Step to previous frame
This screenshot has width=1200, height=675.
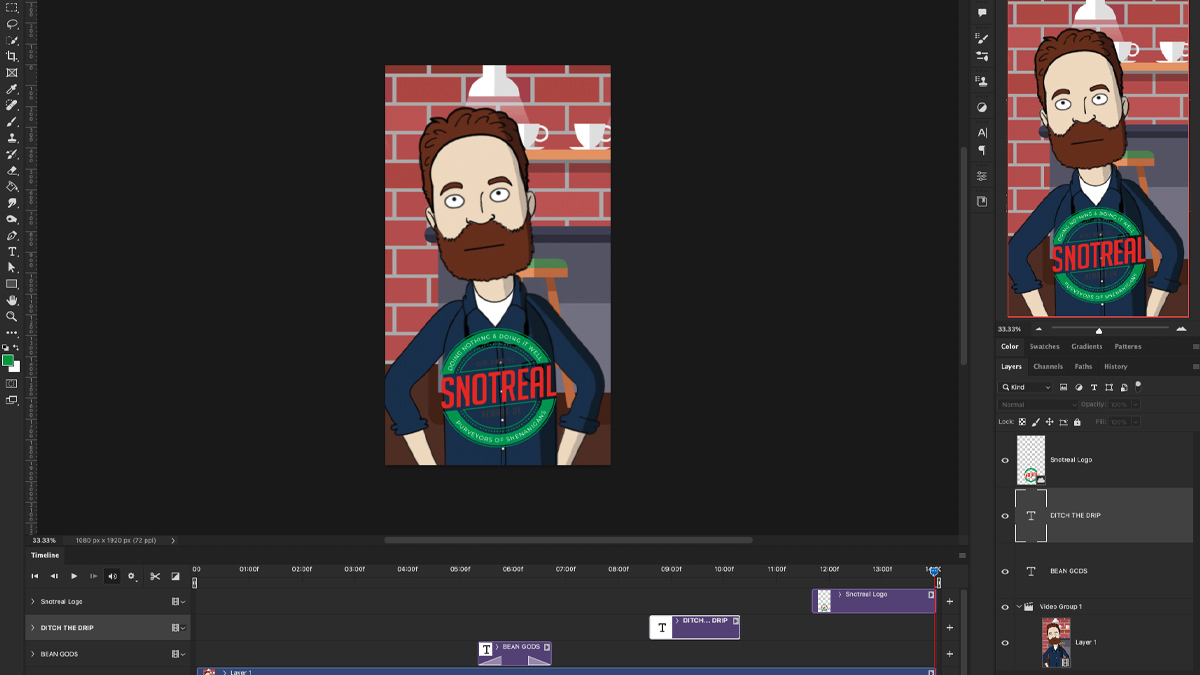(x=54, y=576)
